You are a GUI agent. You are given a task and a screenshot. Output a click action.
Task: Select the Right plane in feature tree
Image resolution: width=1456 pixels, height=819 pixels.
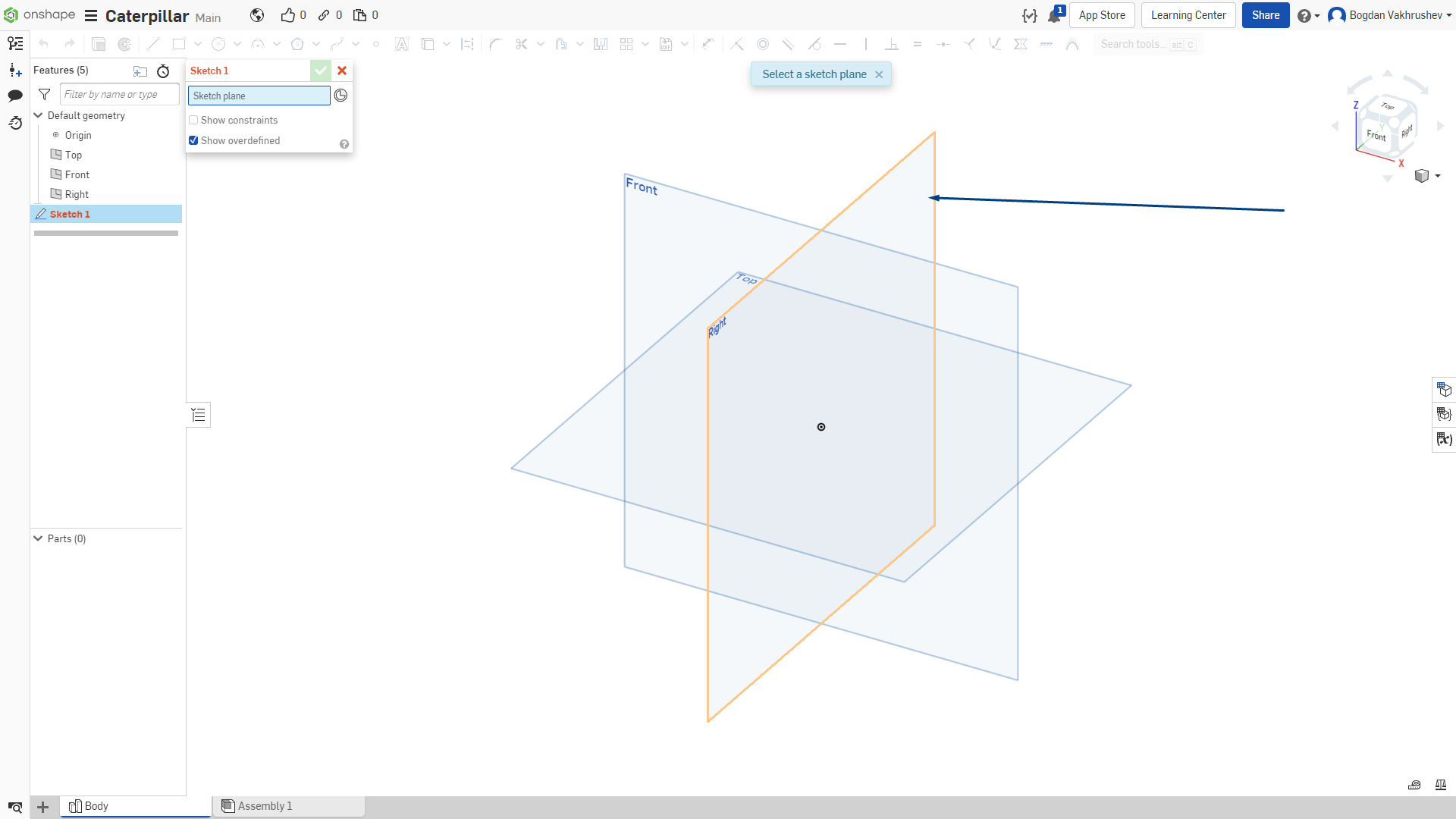click(x=77, y=194)
